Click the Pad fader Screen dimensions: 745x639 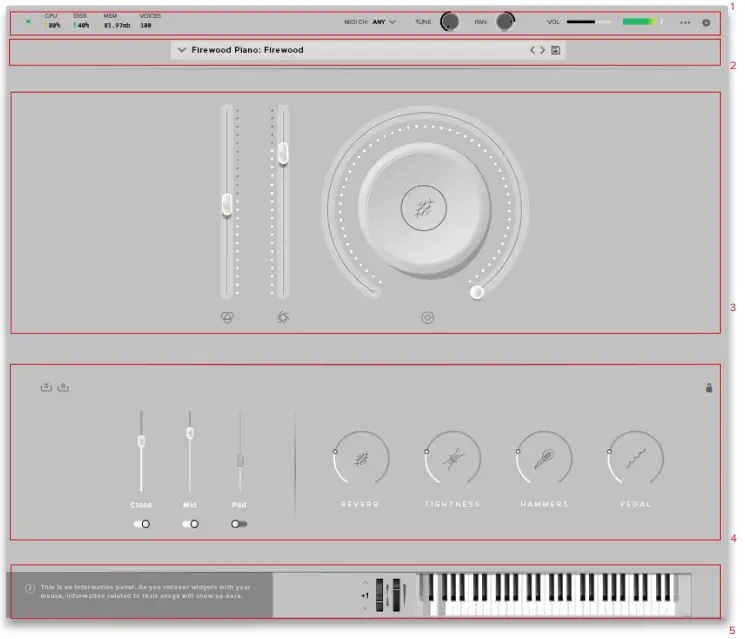(x=240, y=460)
